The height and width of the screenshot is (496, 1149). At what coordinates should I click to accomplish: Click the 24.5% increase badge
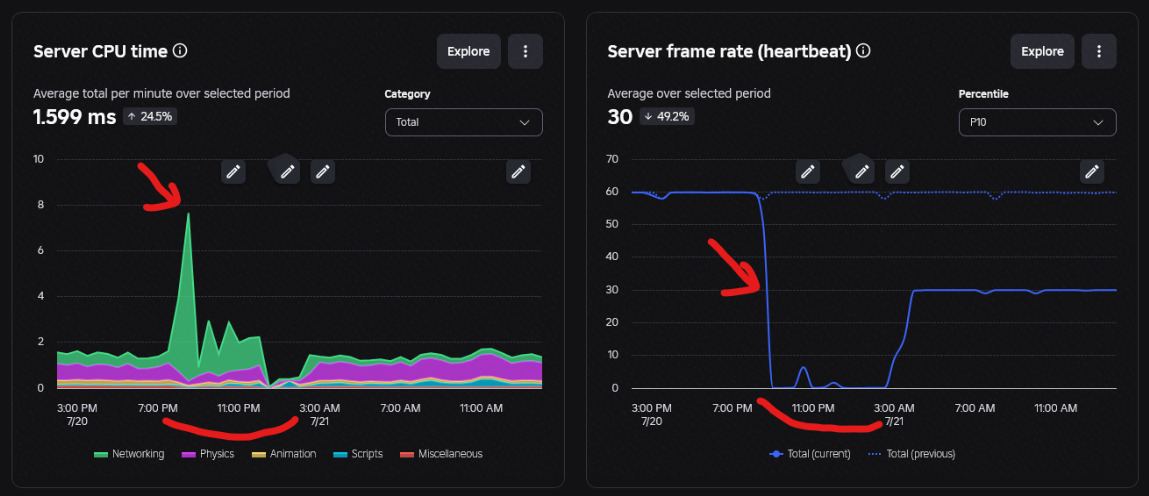click(149, 116)
